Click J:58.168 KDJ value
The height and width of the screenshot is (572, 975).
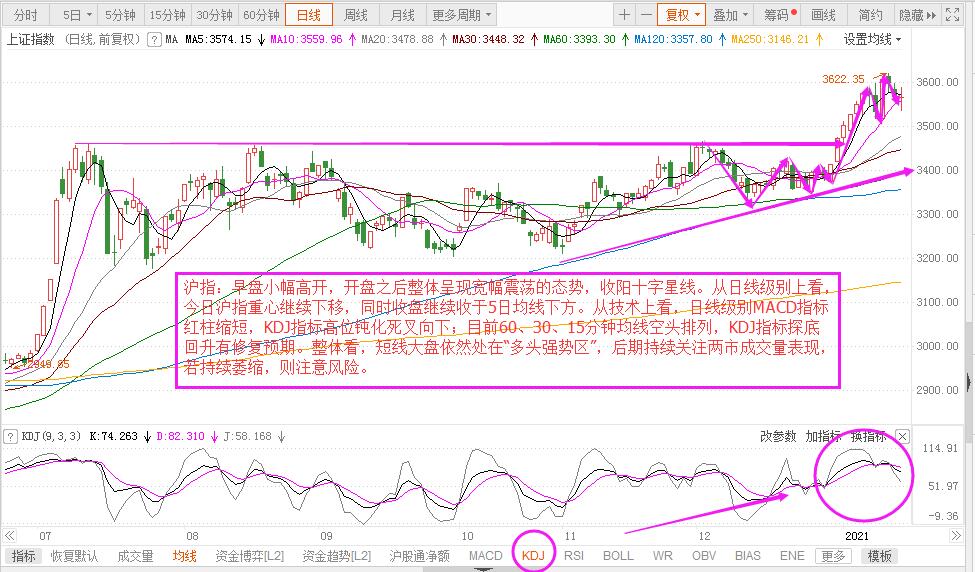[247, 436]
